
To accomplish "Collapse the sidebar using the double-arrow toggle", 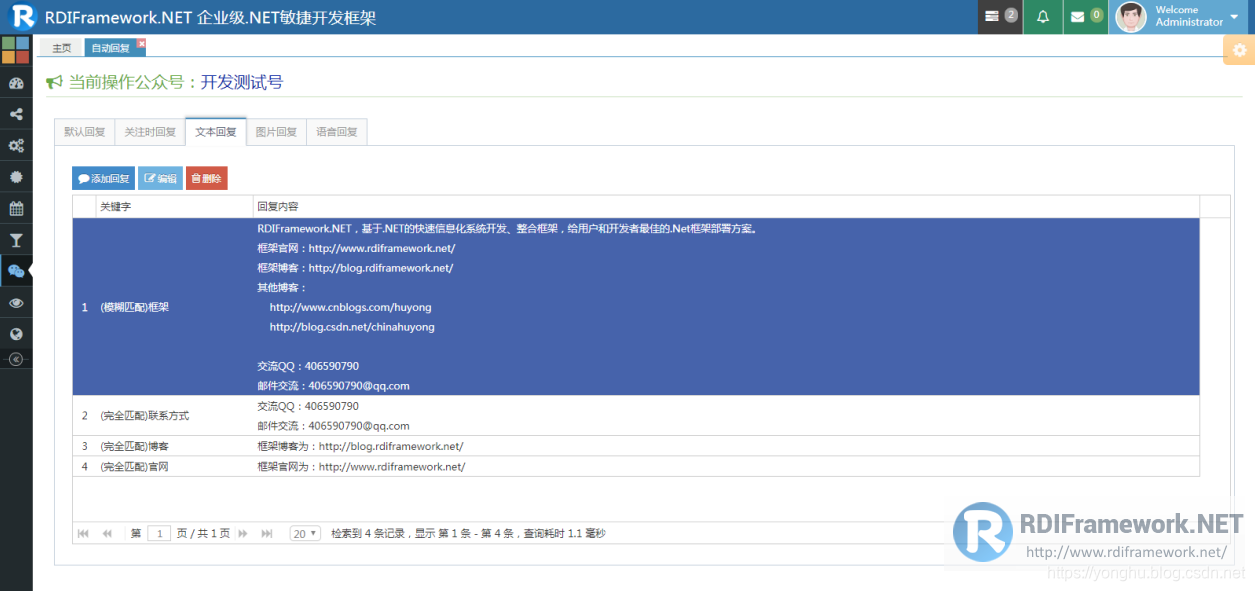I will pyautogui.click(x=16, y=358).
